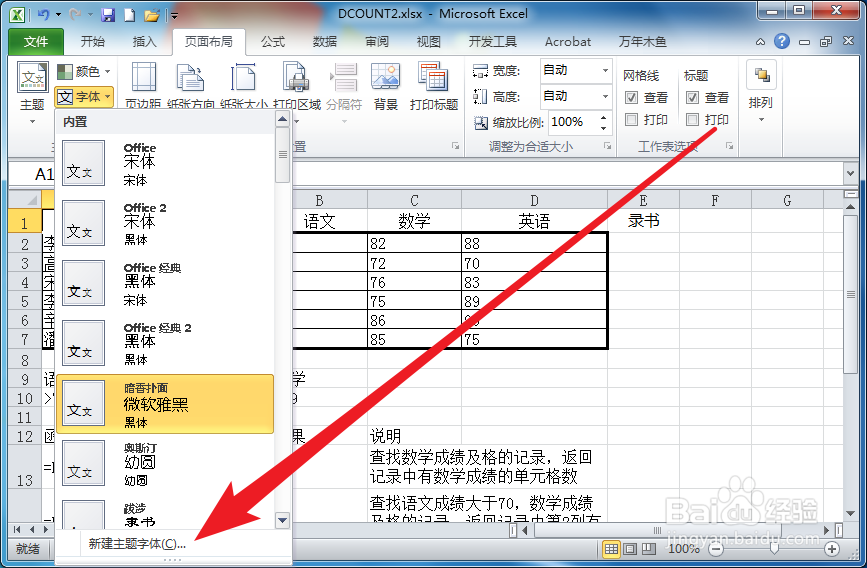Click the Undo icon in quick access toolbar
Image resolution: width=867 pixels, height=568 pixels.
[x=43, y=15]
